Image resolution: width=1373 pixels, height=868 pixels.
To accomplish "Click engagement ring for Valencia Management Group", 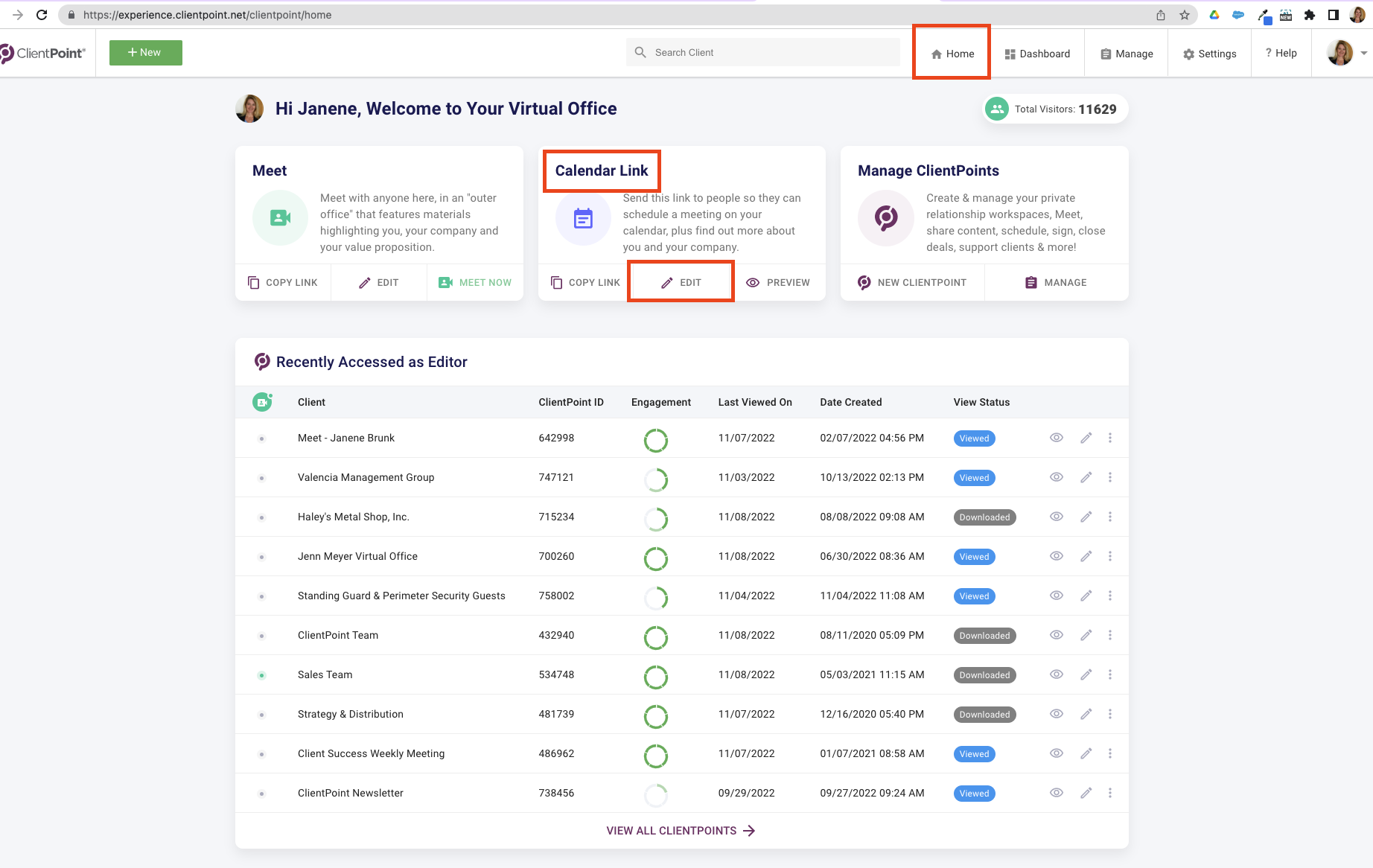I will click(656, 479).
